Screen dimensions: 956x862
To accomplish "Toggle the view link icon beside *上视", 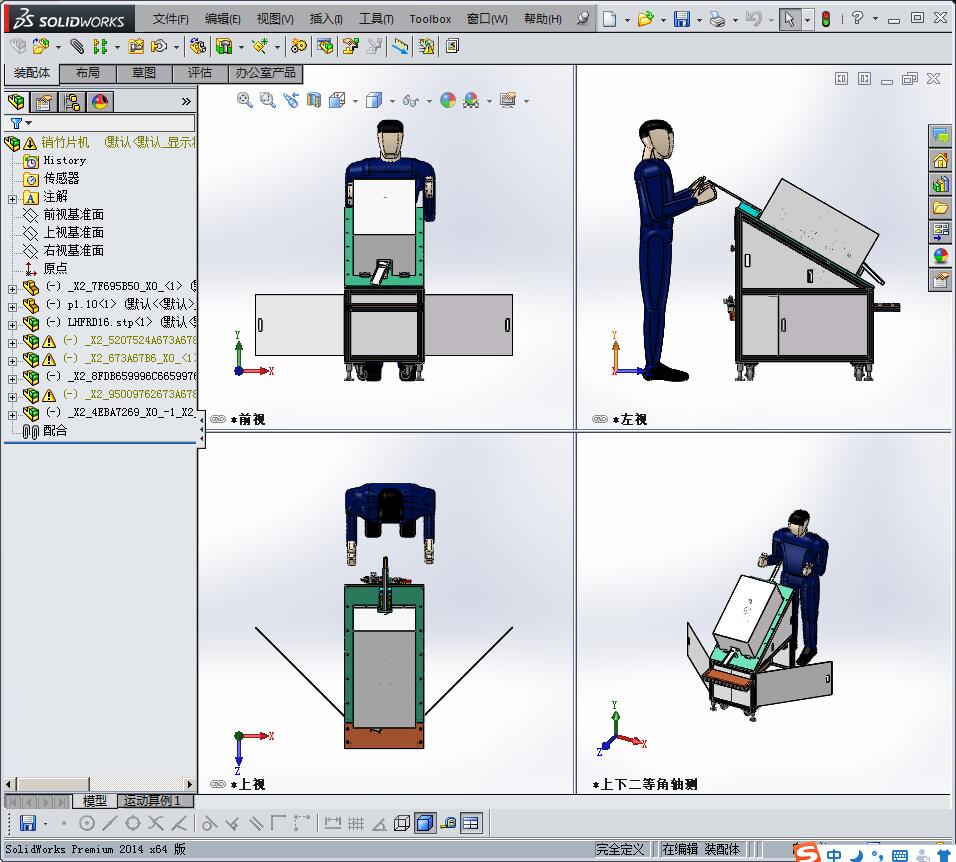I will [x=218, y=784].
